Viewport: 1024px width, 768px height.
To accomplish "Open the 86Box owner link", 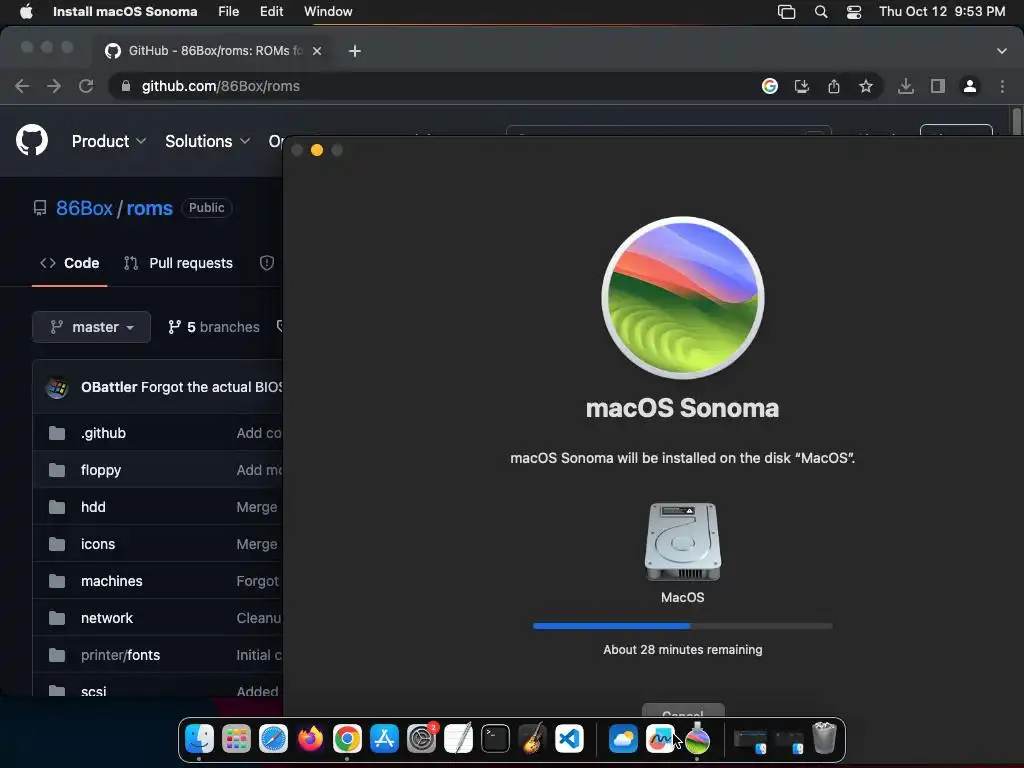I will [84, 208].
